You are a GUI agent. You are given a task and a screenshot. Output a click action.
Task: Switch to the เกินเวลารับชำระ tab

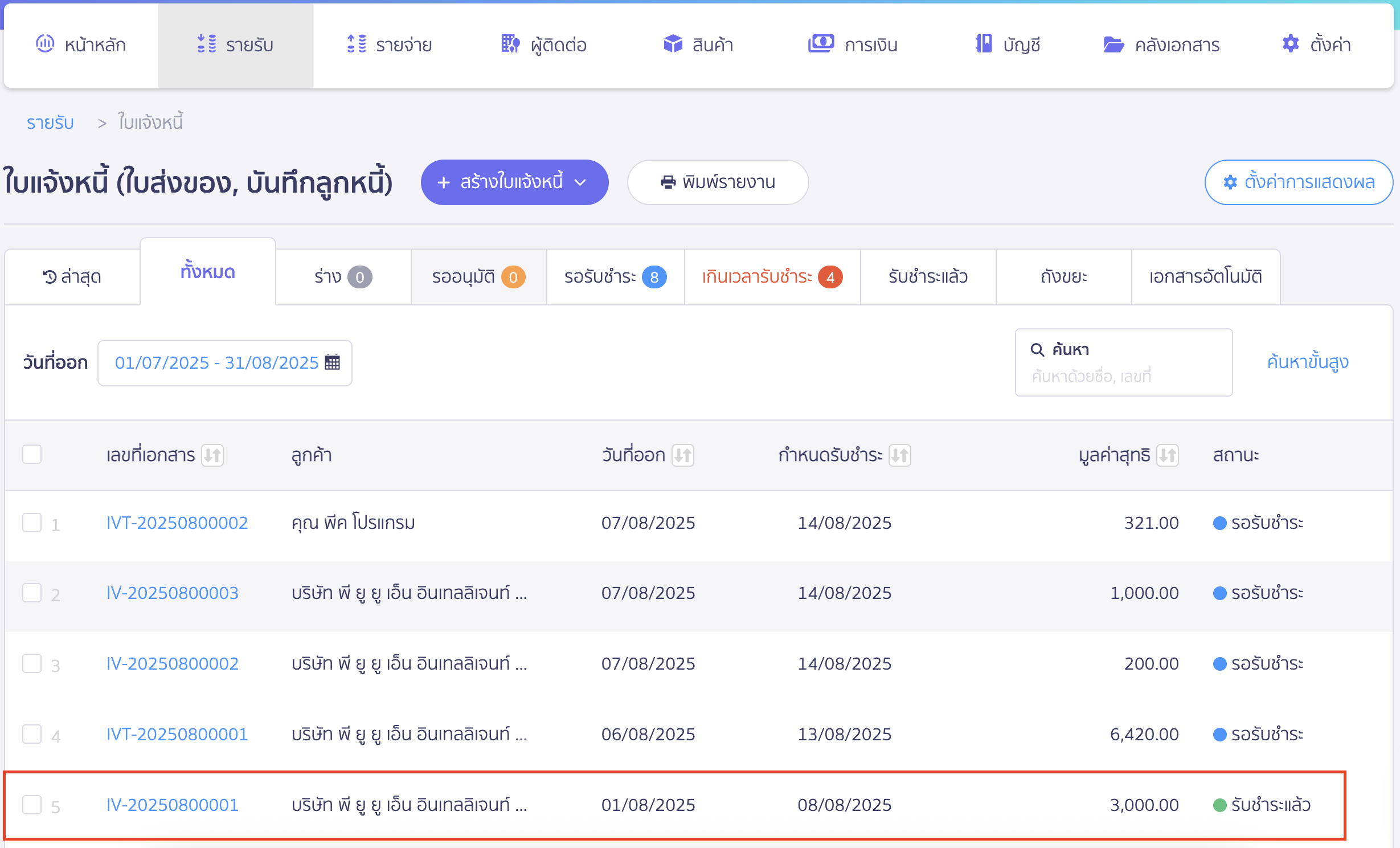[x=772, y=277]
